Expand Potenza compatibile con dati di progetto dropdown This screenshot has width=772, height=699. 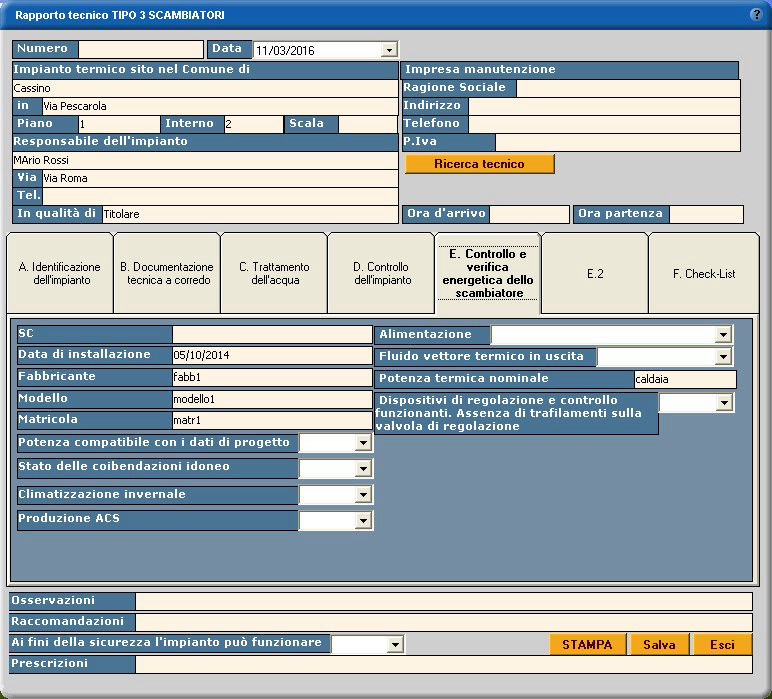click(x=363, y=443)
